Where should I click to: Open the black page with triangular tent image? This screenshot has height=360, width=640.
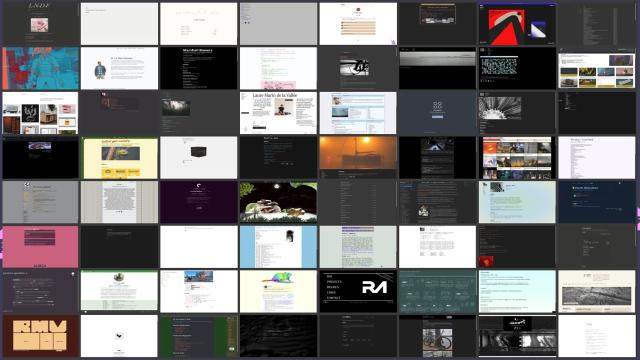tap(438, 158)
